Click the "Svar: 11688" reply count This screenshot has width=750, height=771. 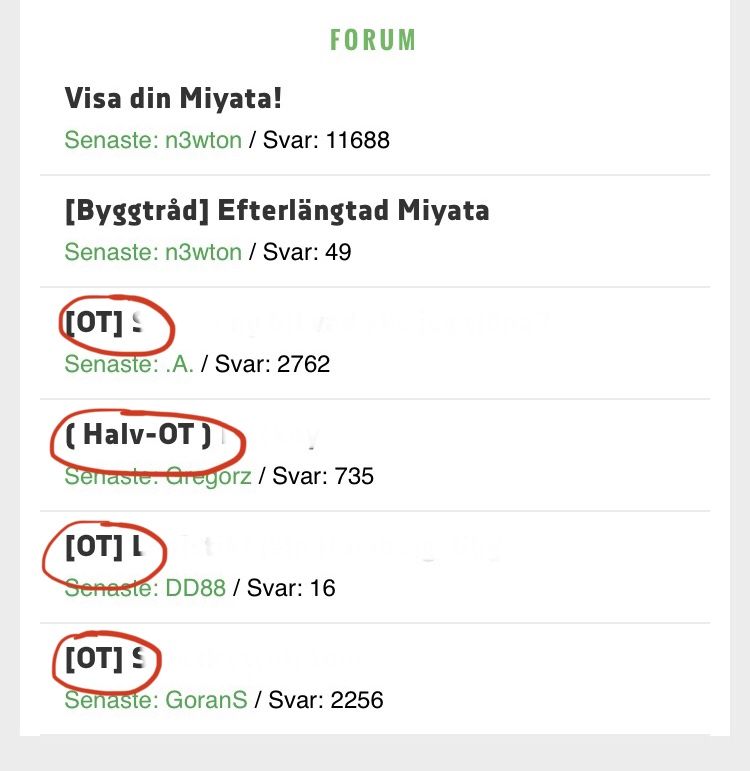coord(326,140)
